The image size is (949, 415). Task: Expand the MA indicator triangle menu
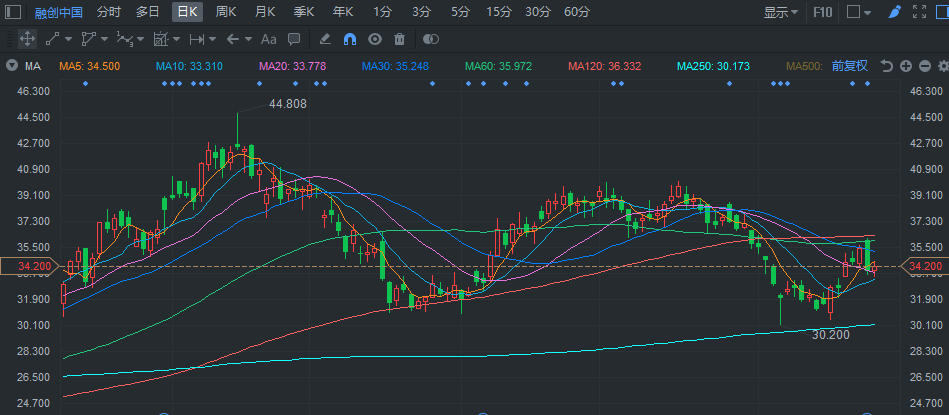(x=11, y=66)
